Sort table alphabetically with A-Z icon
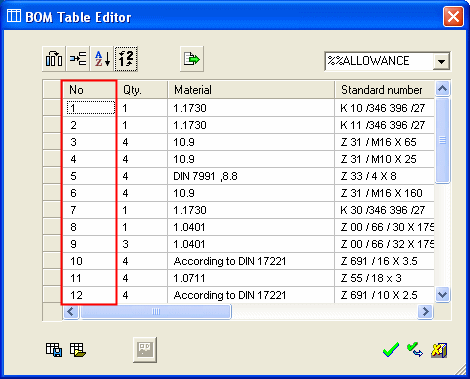This screenshot has width=470, height=379. 102,59
